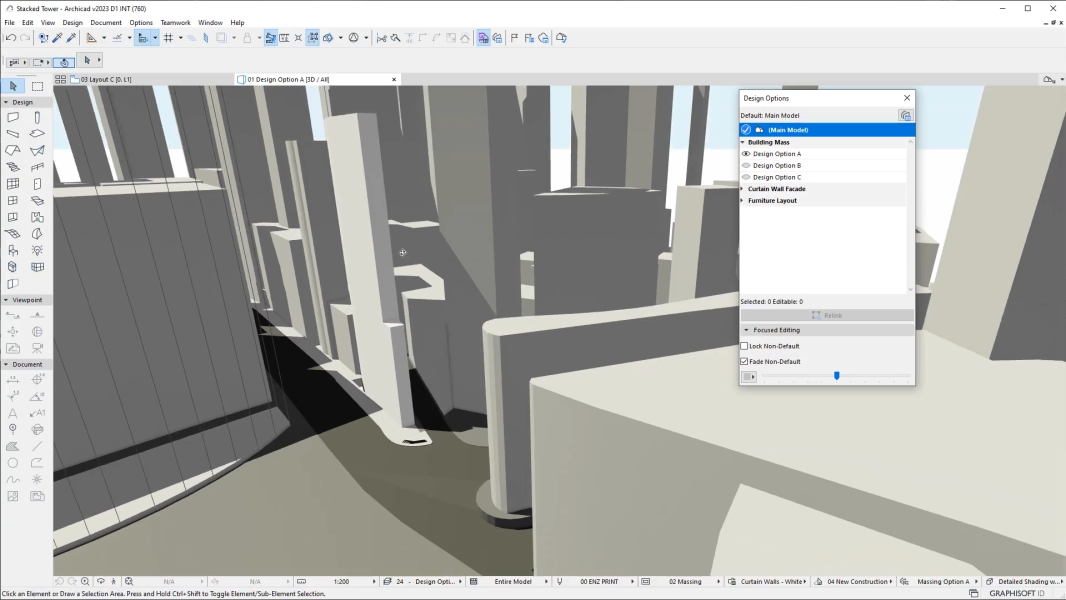
Task: Activate the Main Model checkmark
Action: (746, 130)
